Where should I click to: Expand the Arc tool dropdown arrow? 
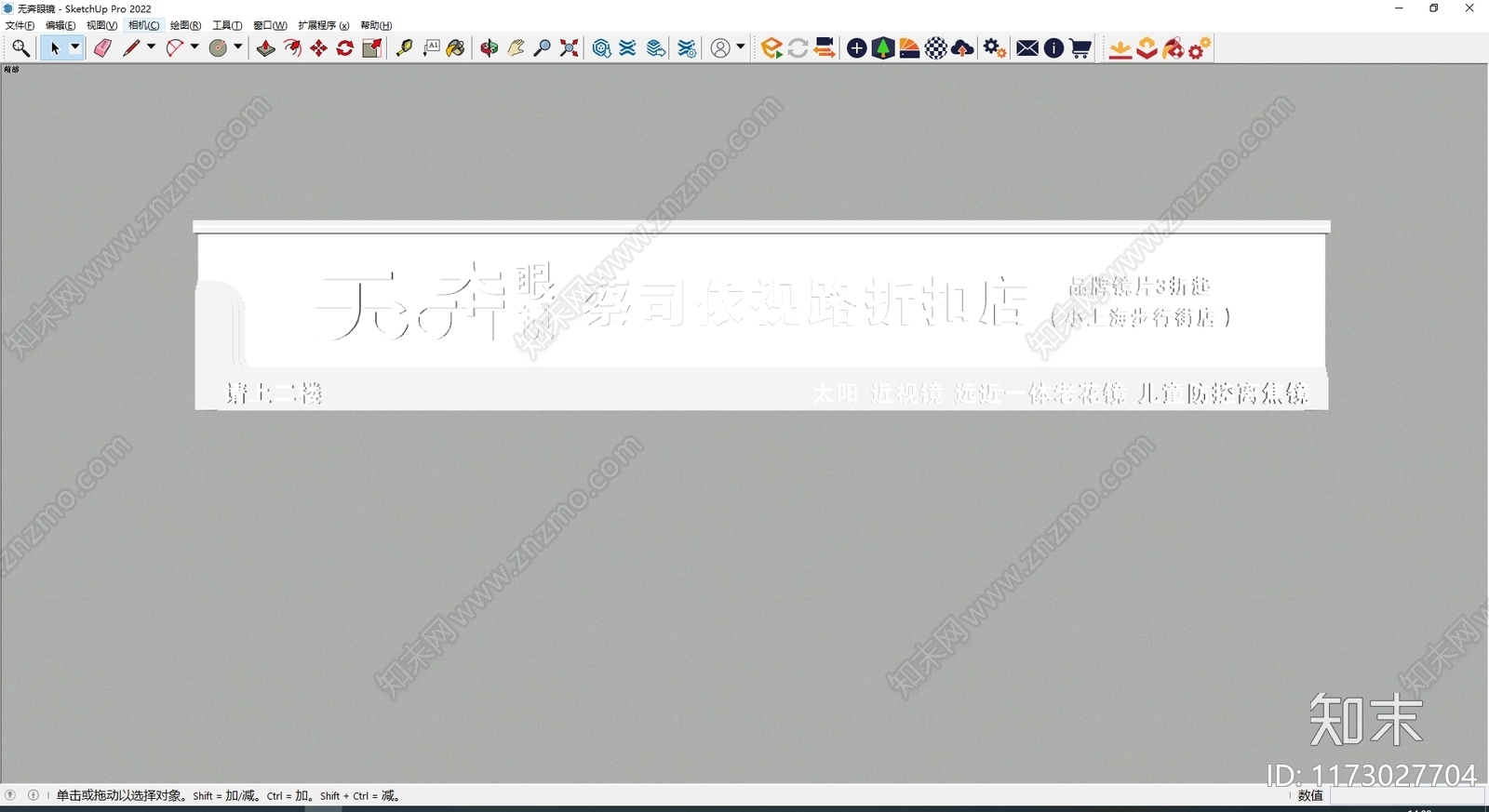195,47
